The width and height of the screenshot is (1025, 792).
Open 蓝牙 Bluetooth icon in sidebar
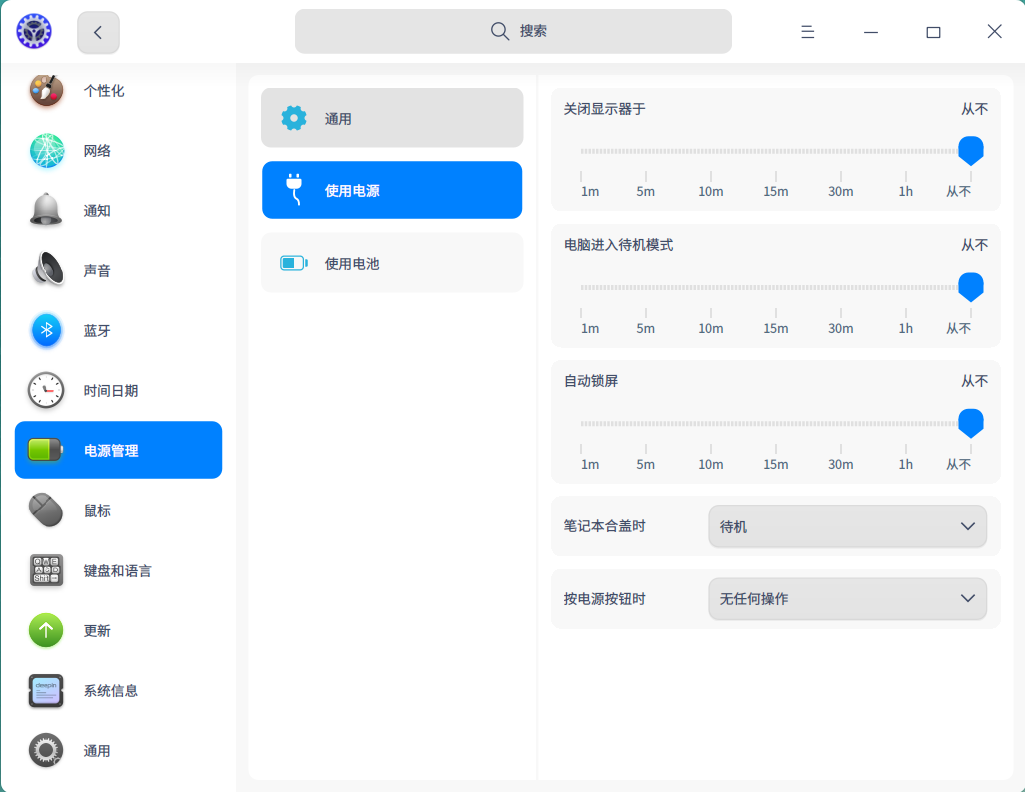click(46, 330)
